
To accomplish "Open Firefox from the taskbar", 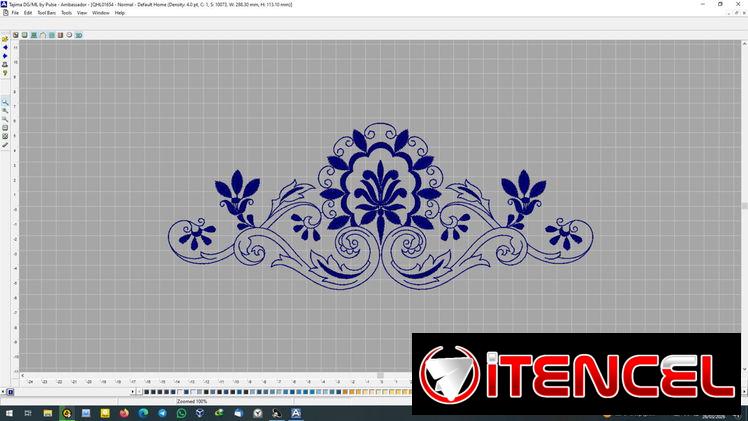I will [124, 413].
